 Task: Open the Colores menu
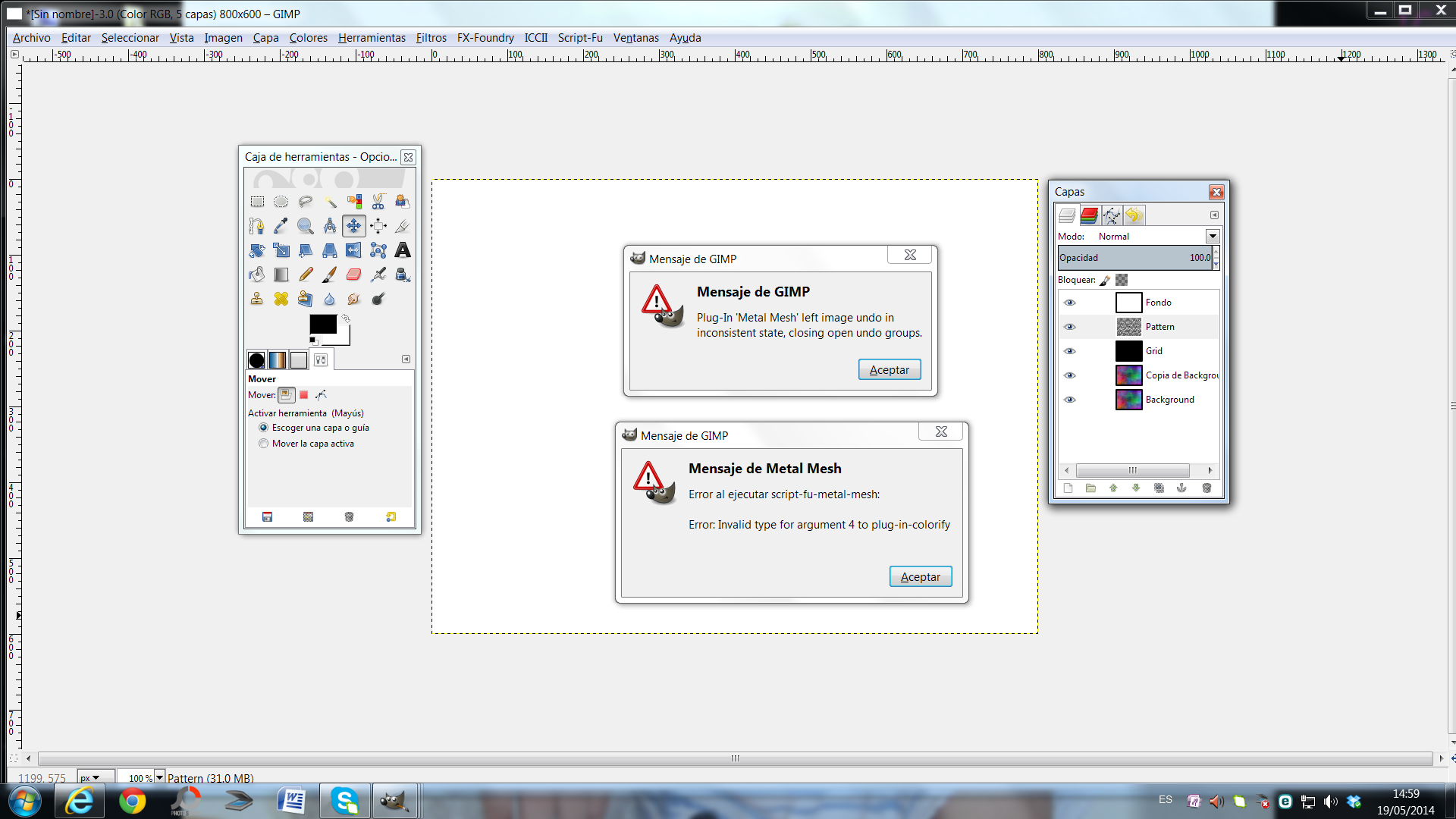[308, 38]
